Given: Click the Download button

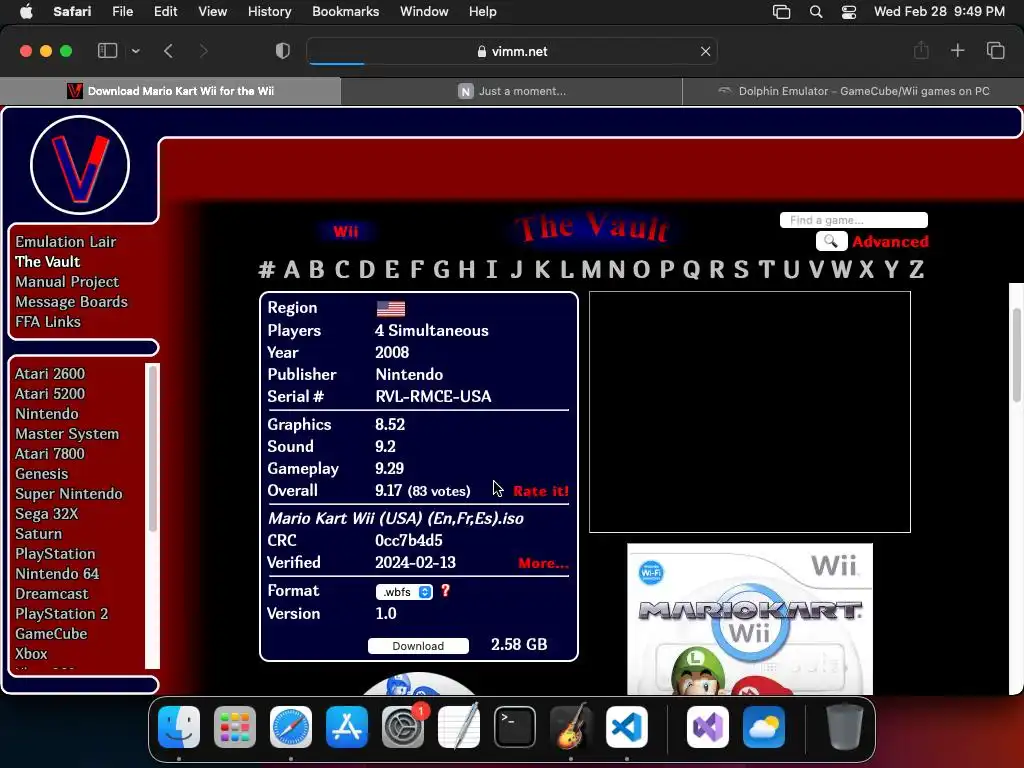Looking at the screenshot, I should point(418,646).
